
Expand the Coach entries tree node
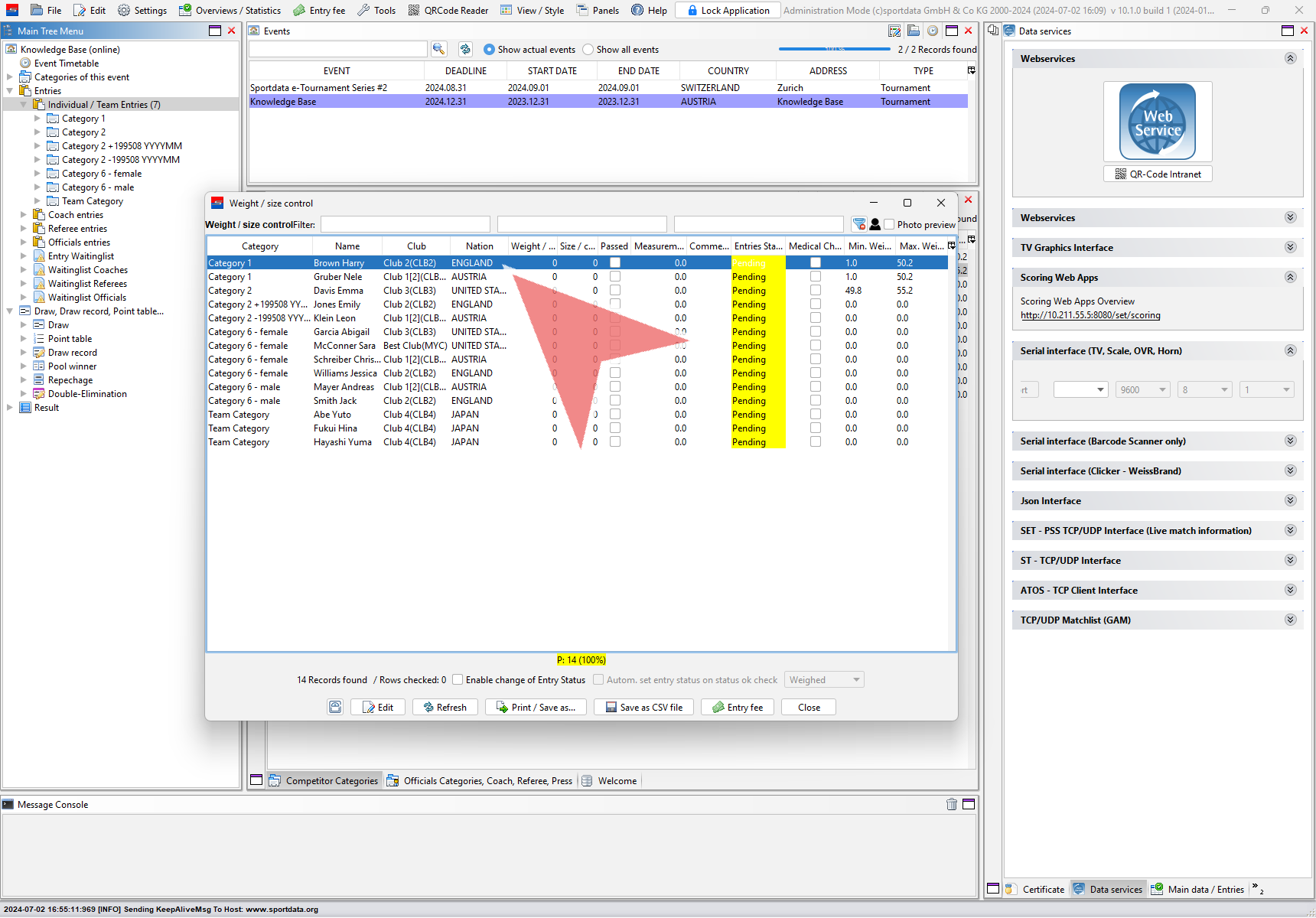pos(23,215)
